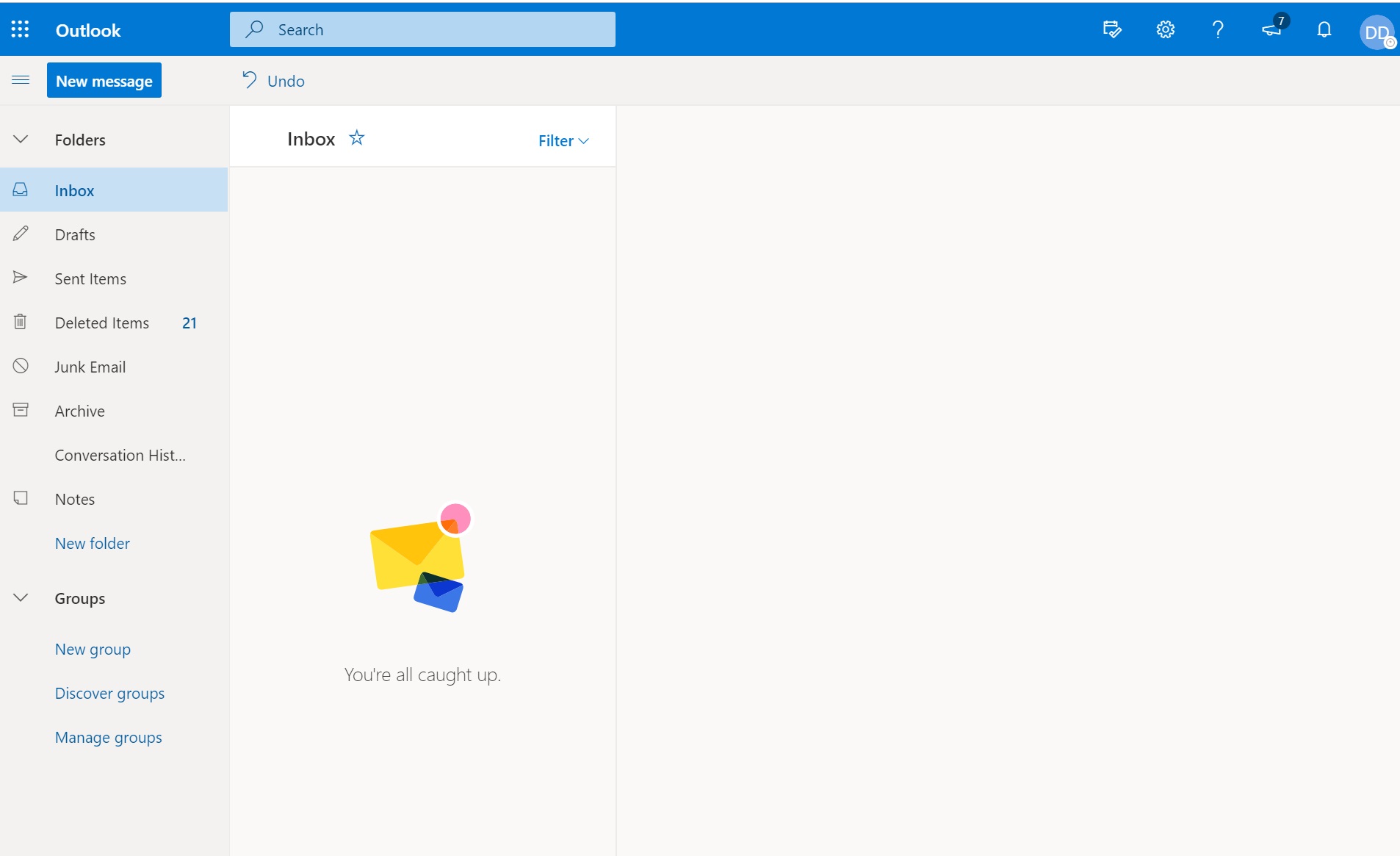Click the Undo arrow icon

tap(250, 80)
